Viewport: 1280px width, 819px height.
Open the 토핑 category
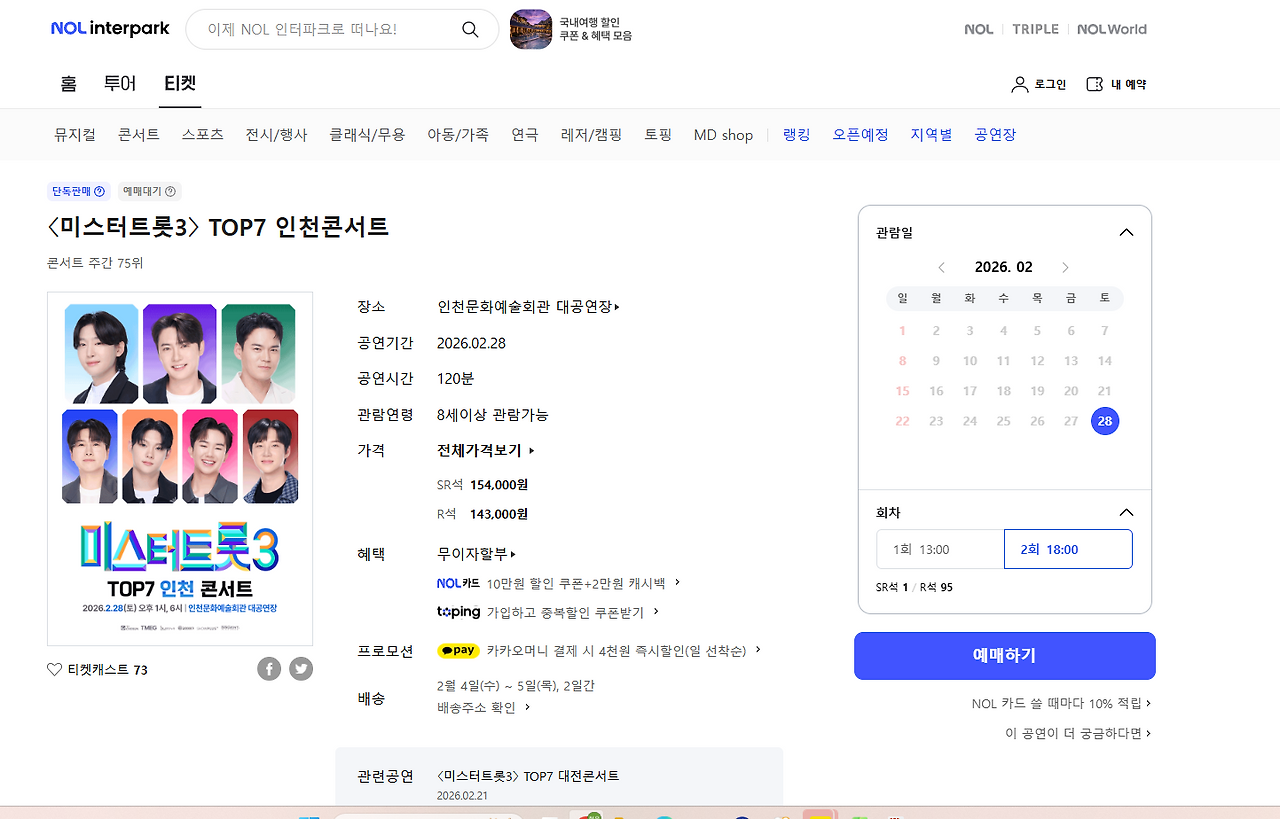point(658,134)
